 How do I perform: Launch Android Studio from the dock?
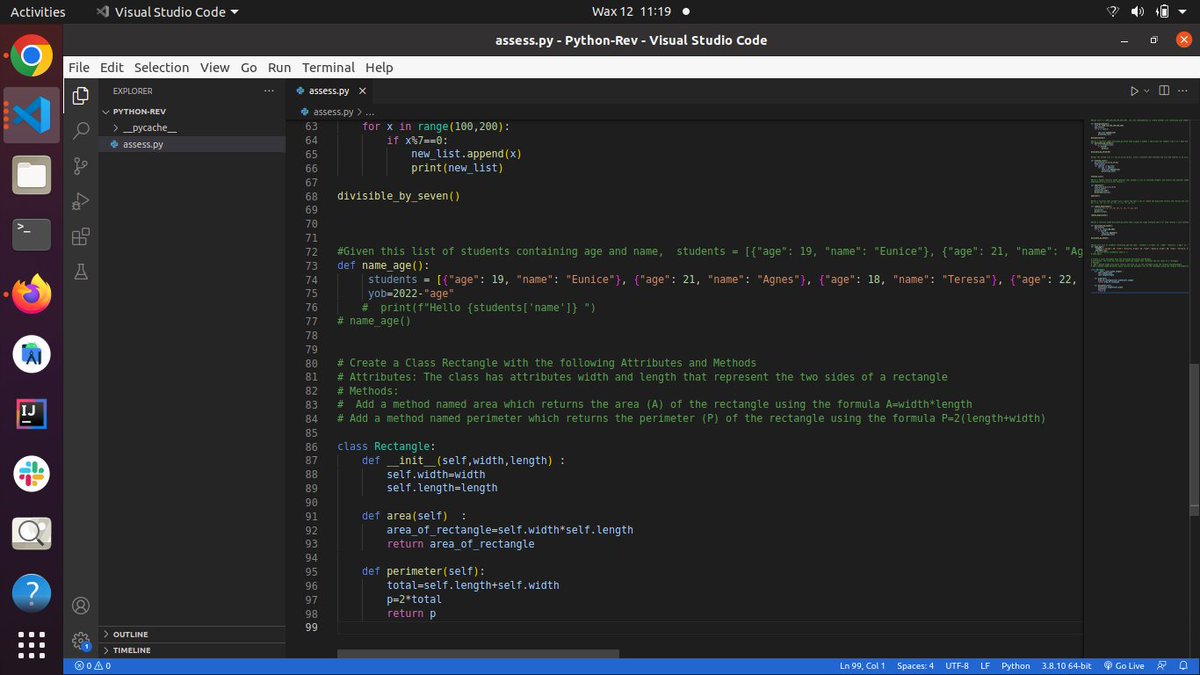pyautogui.click(x=31, y=353)
